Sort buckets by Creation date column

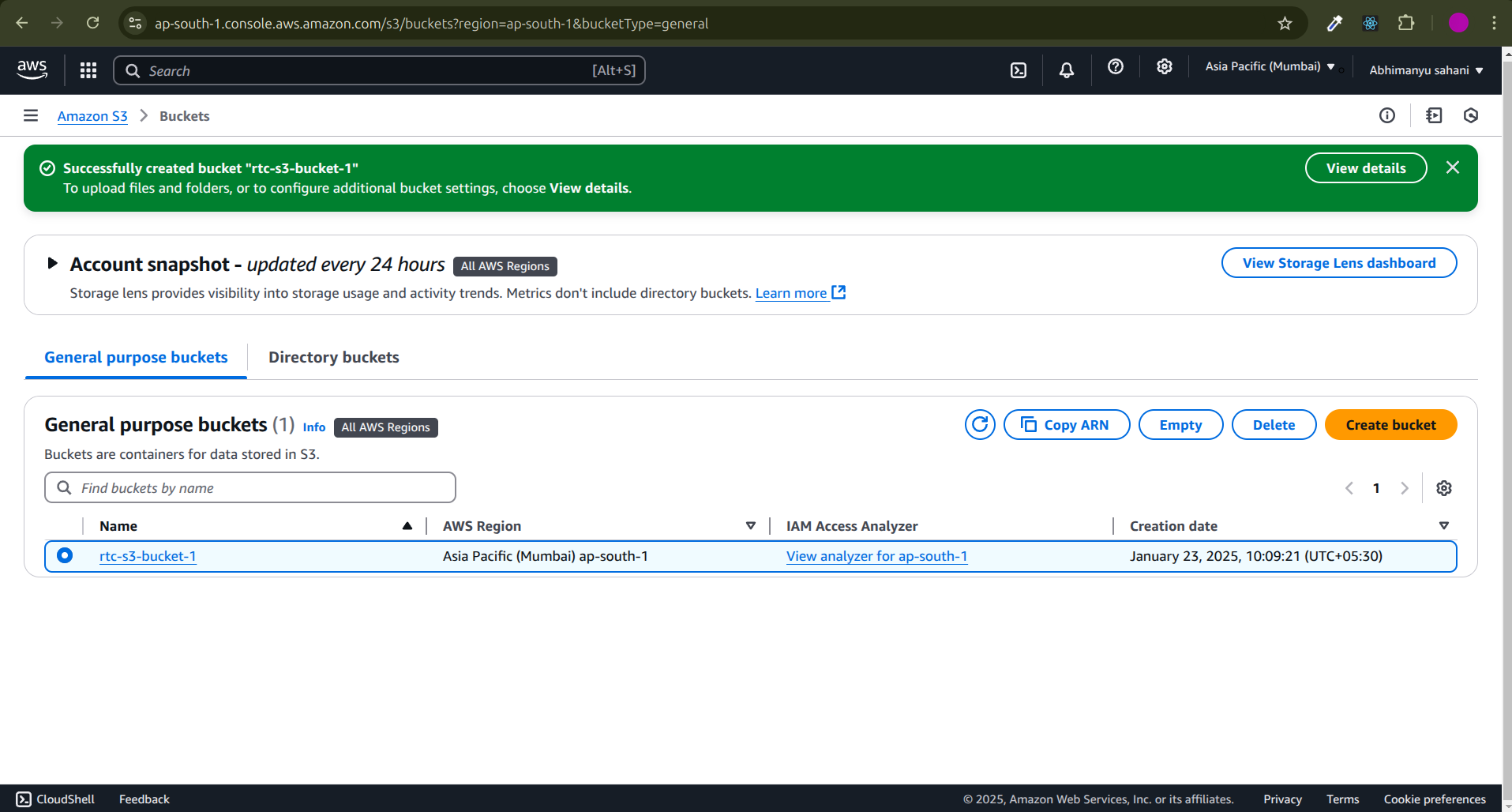1444,526
